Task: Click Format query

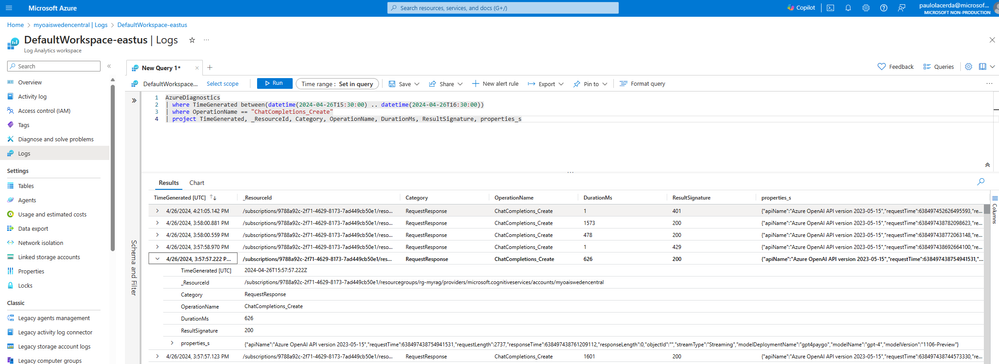Action: pos(642,84)
